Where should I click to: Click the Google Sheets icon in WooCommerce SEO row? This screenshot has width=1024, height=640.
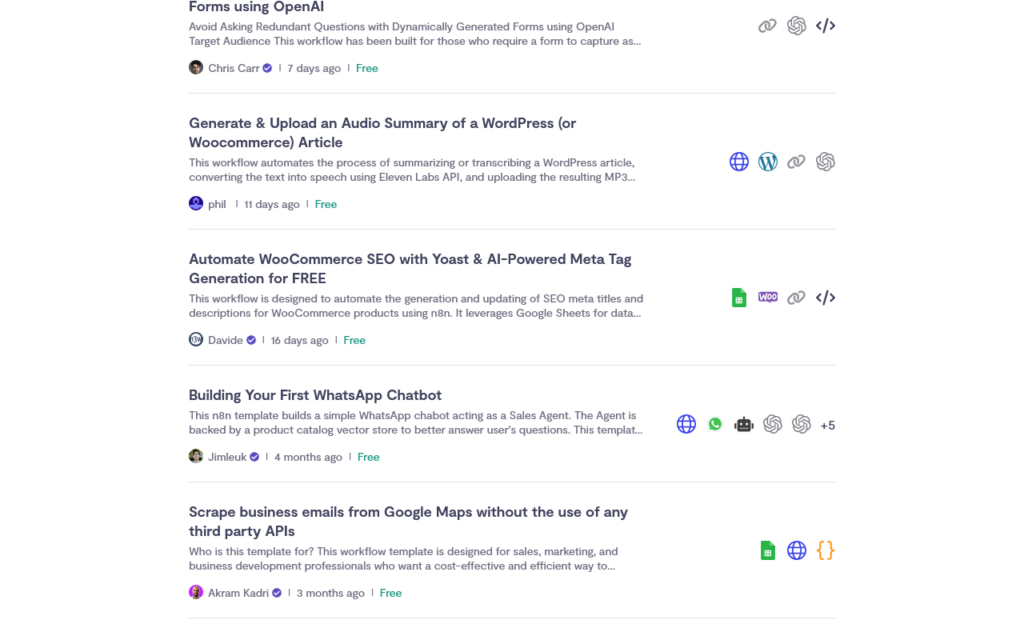(739, 297)
